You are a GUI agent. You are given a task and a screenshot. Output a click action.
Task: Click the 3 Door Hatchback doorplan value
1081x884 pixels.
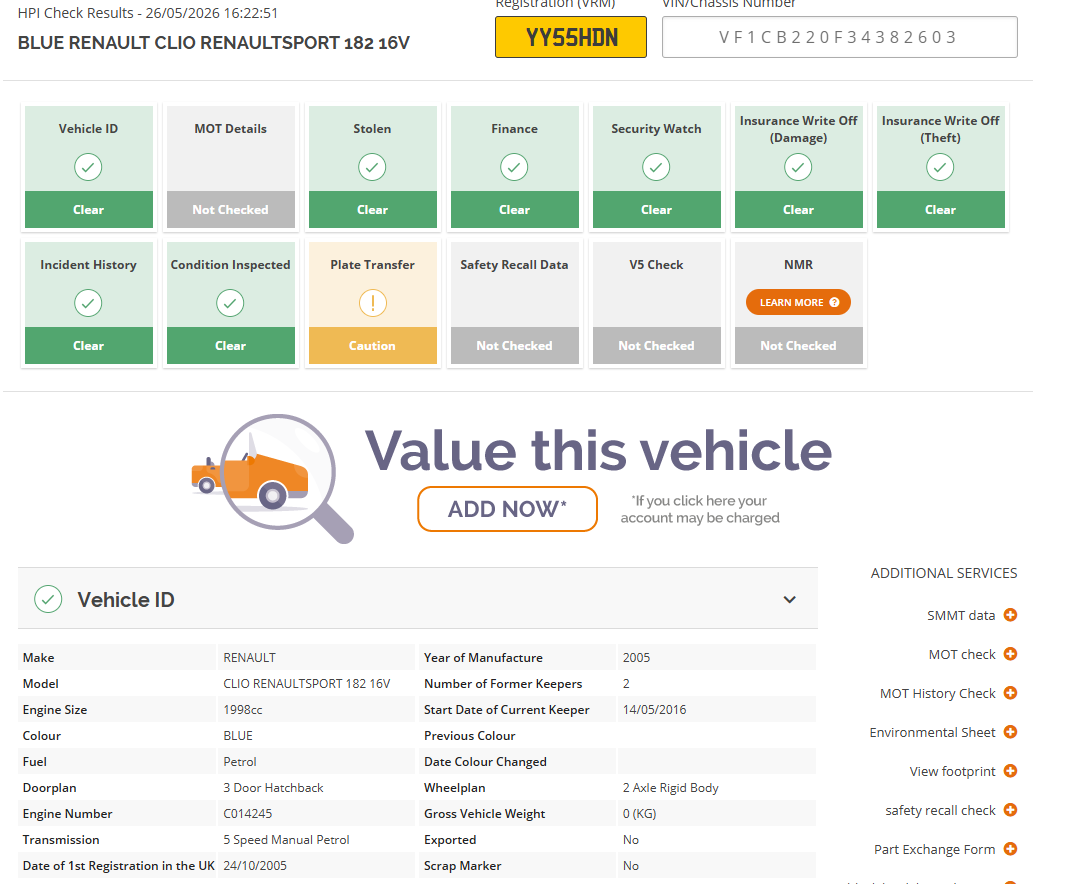click(273, 788)
